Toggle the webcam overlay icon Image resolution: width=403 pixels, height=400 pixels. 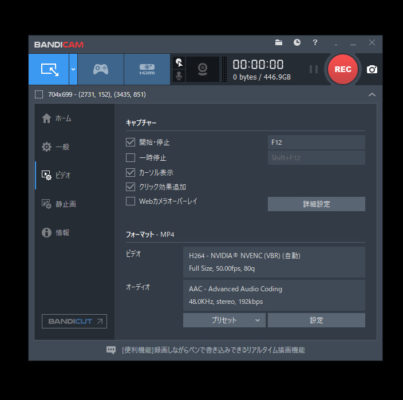pos(202,69)
